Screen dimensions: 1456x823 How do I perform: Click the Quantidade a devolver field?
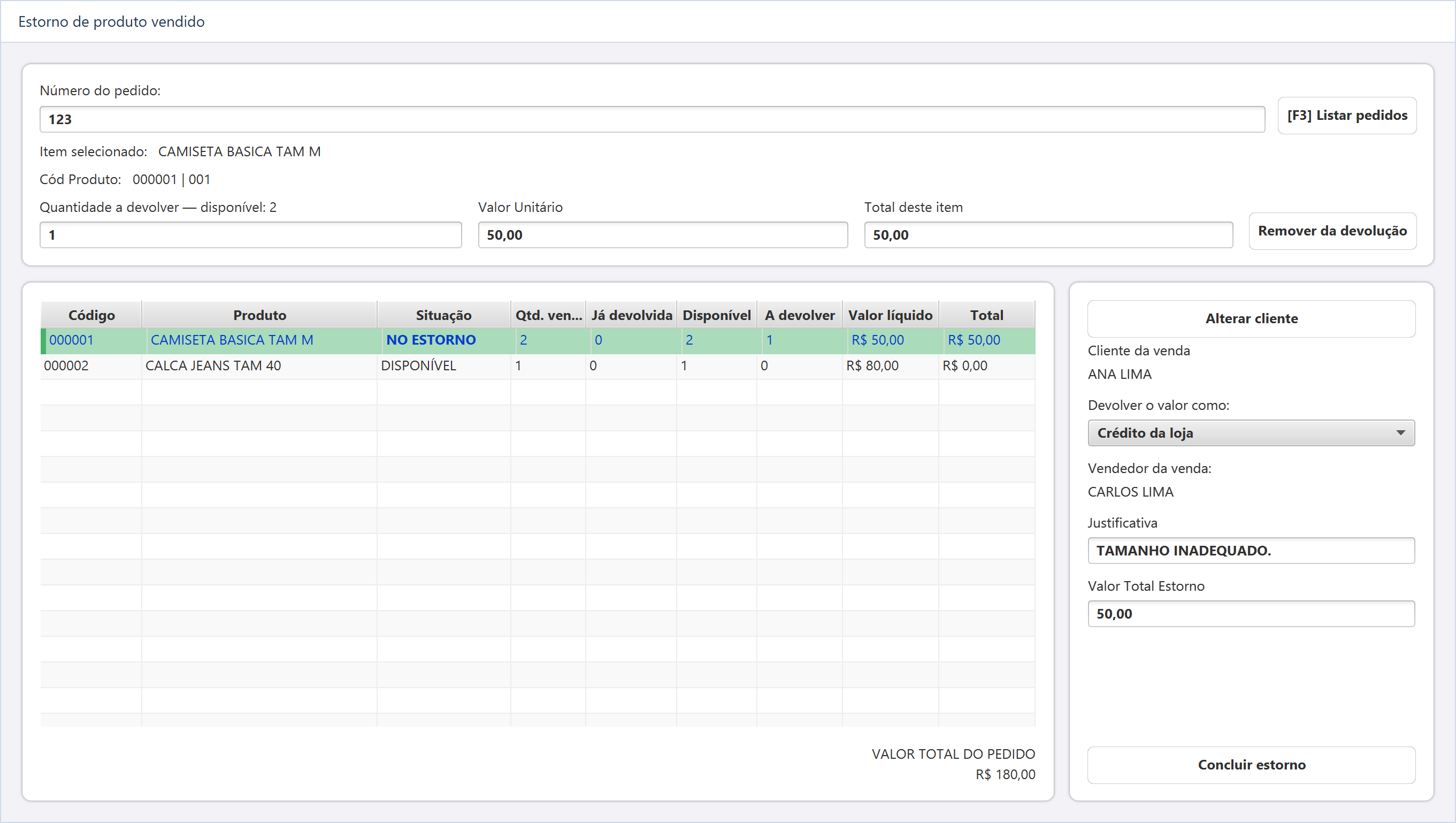click(x=251, y=235)
